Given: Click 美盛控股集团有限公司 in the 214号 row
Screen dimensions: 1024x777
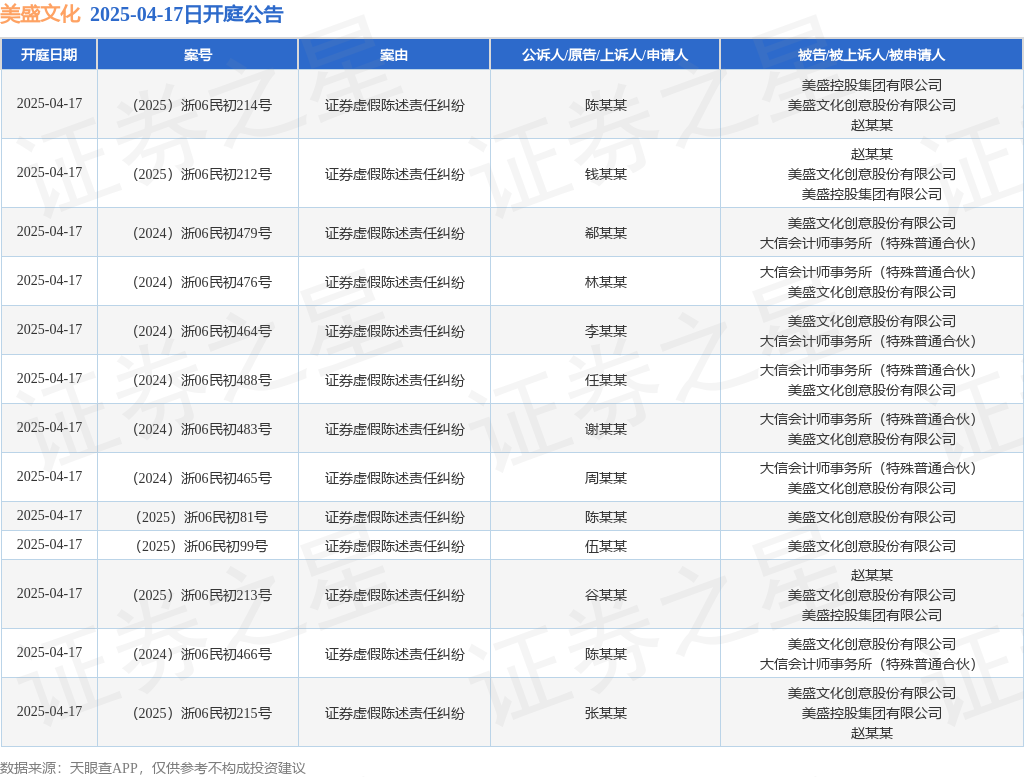Looking at the screenshot, I should (871, 85).
